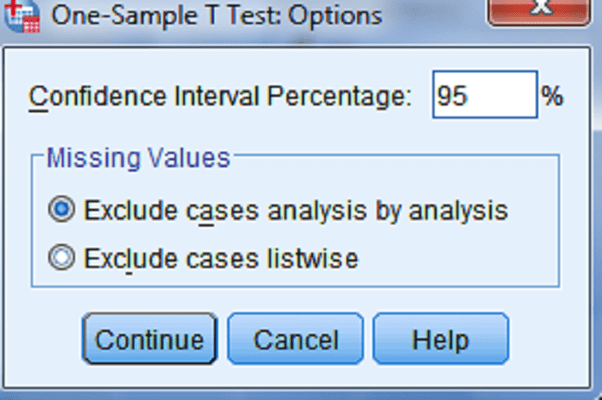
Task: Focus the Confidence Interval Percentage input field
Action: (x=485, y=94)
